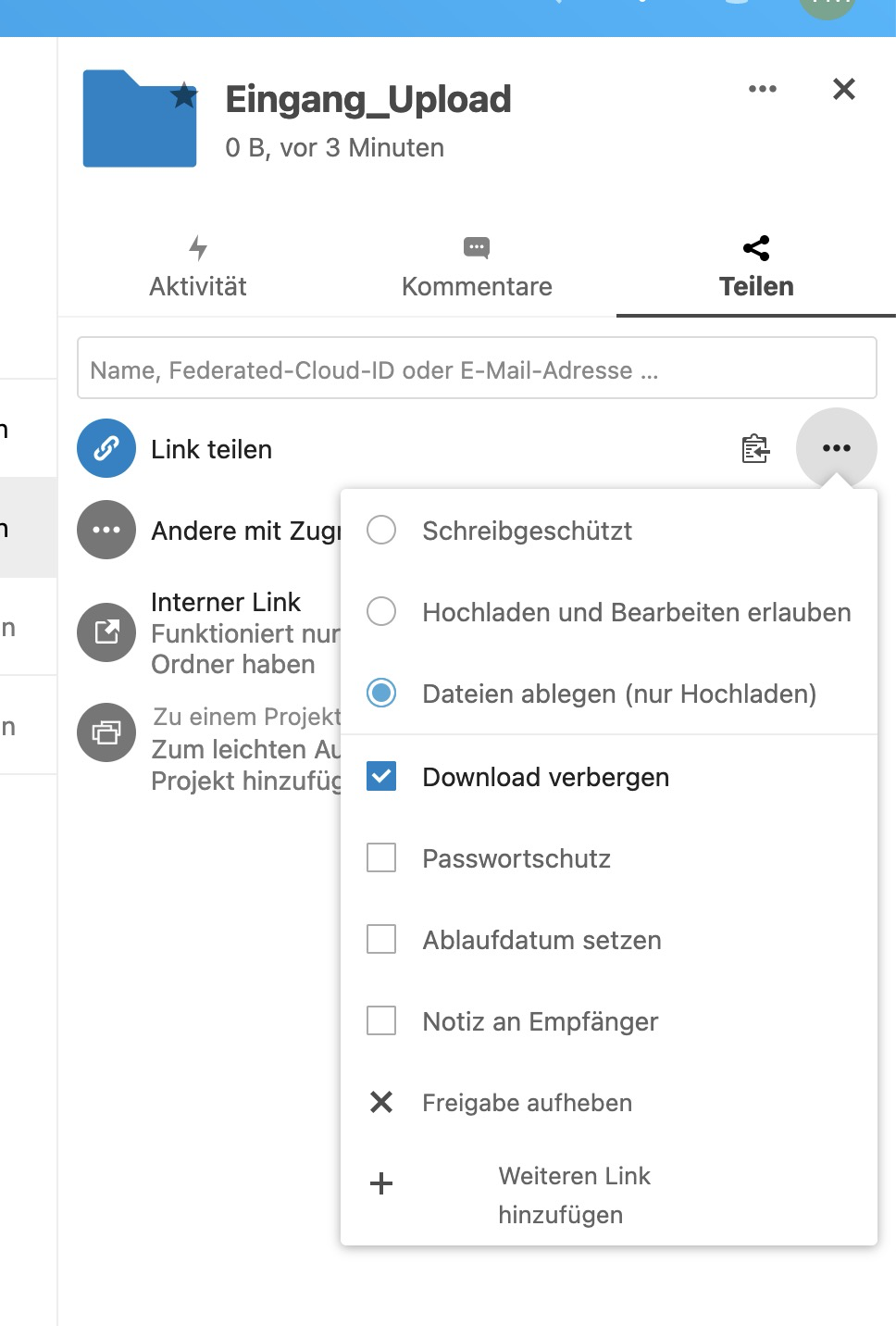Tick the Ablaufdatum setzen checkbox
Viewport: 896px width, 1326px height.
381,940
